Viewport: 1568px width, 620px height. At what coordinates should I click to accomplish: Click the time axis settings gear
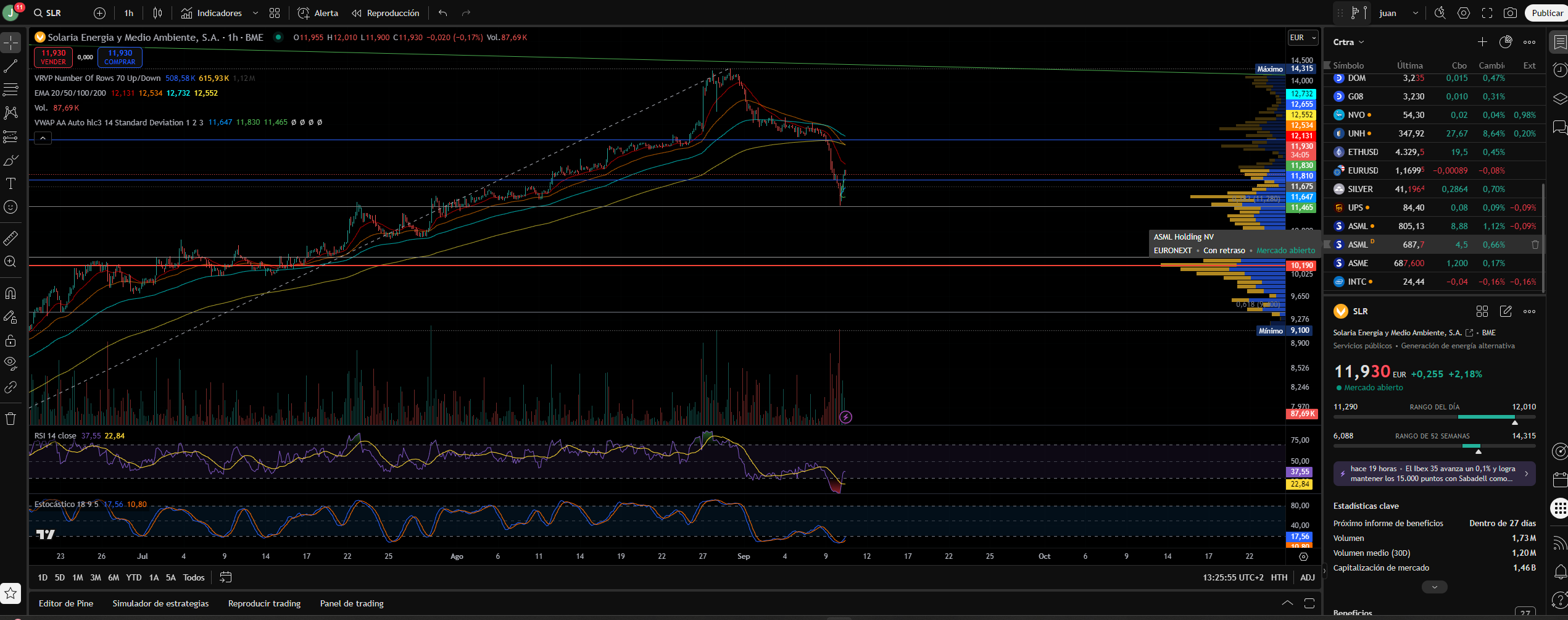(1303, 556)
